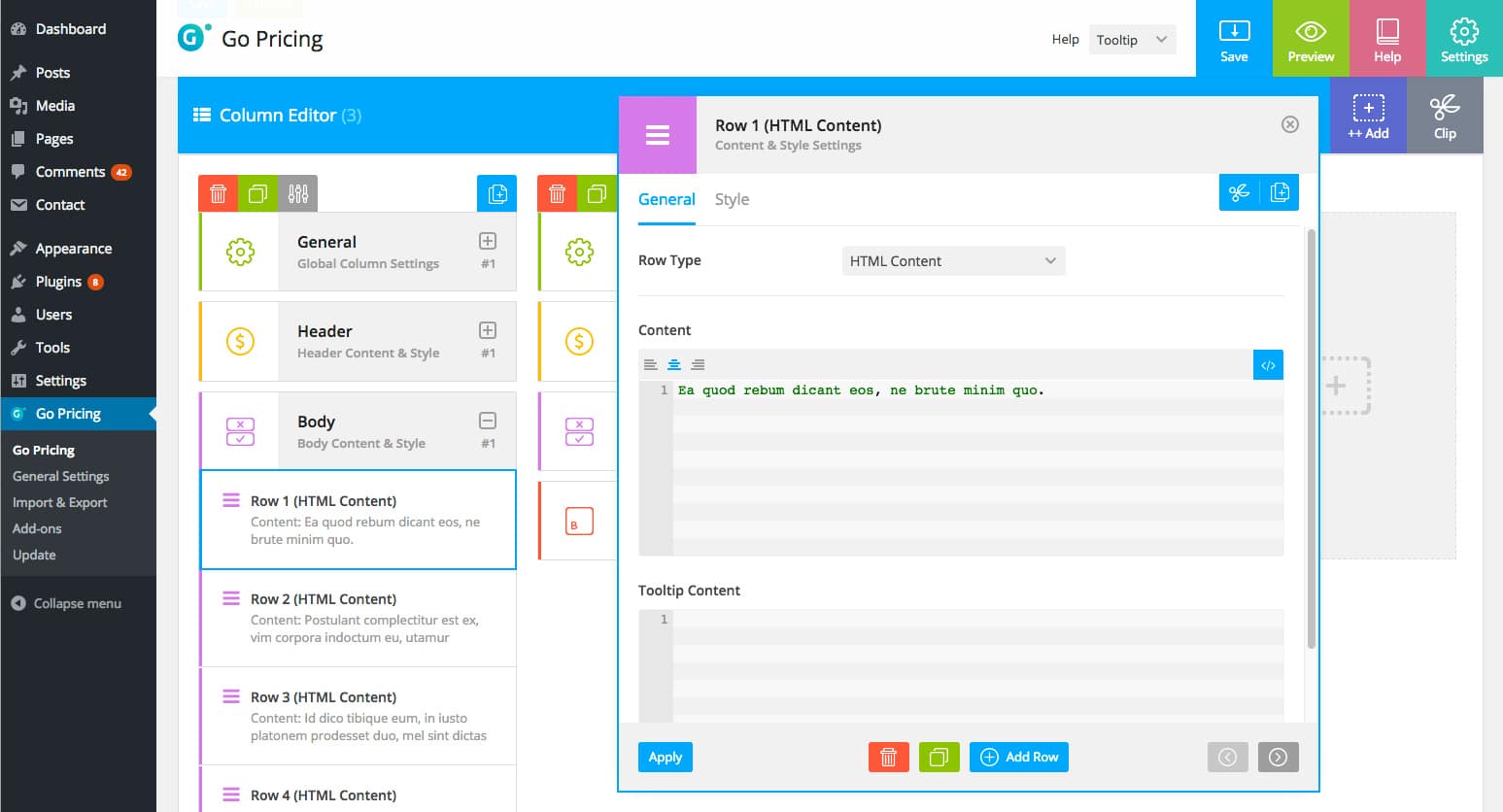
Task: Open the Help Tooltip dropdown
Action: (1132, 40)
